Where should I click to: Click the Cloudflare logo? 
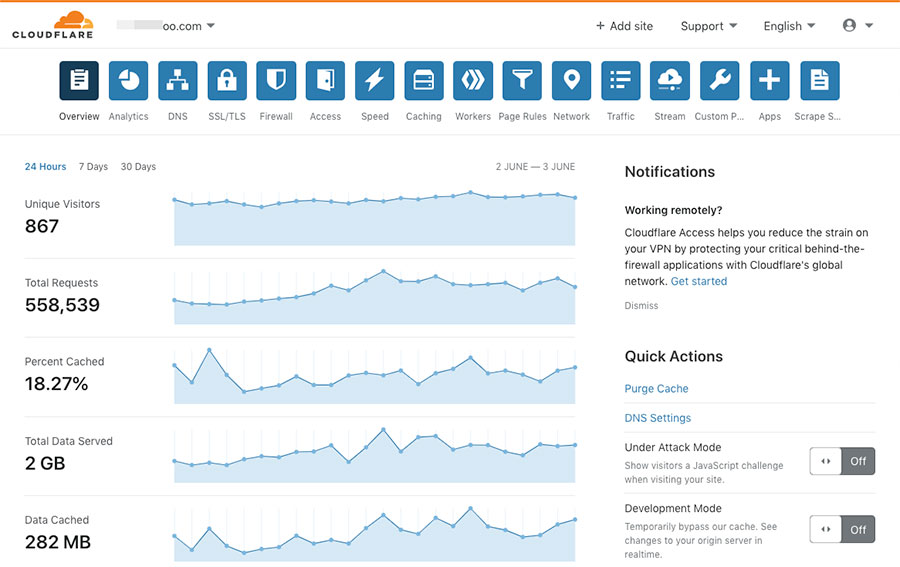[x=53, y=25]
